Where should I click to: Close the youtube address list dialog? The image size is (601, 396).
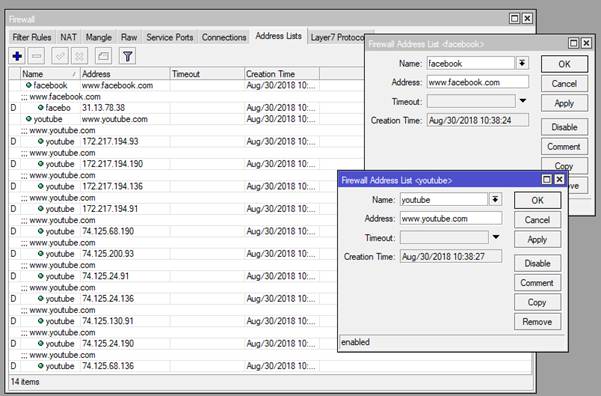[559, 179]
